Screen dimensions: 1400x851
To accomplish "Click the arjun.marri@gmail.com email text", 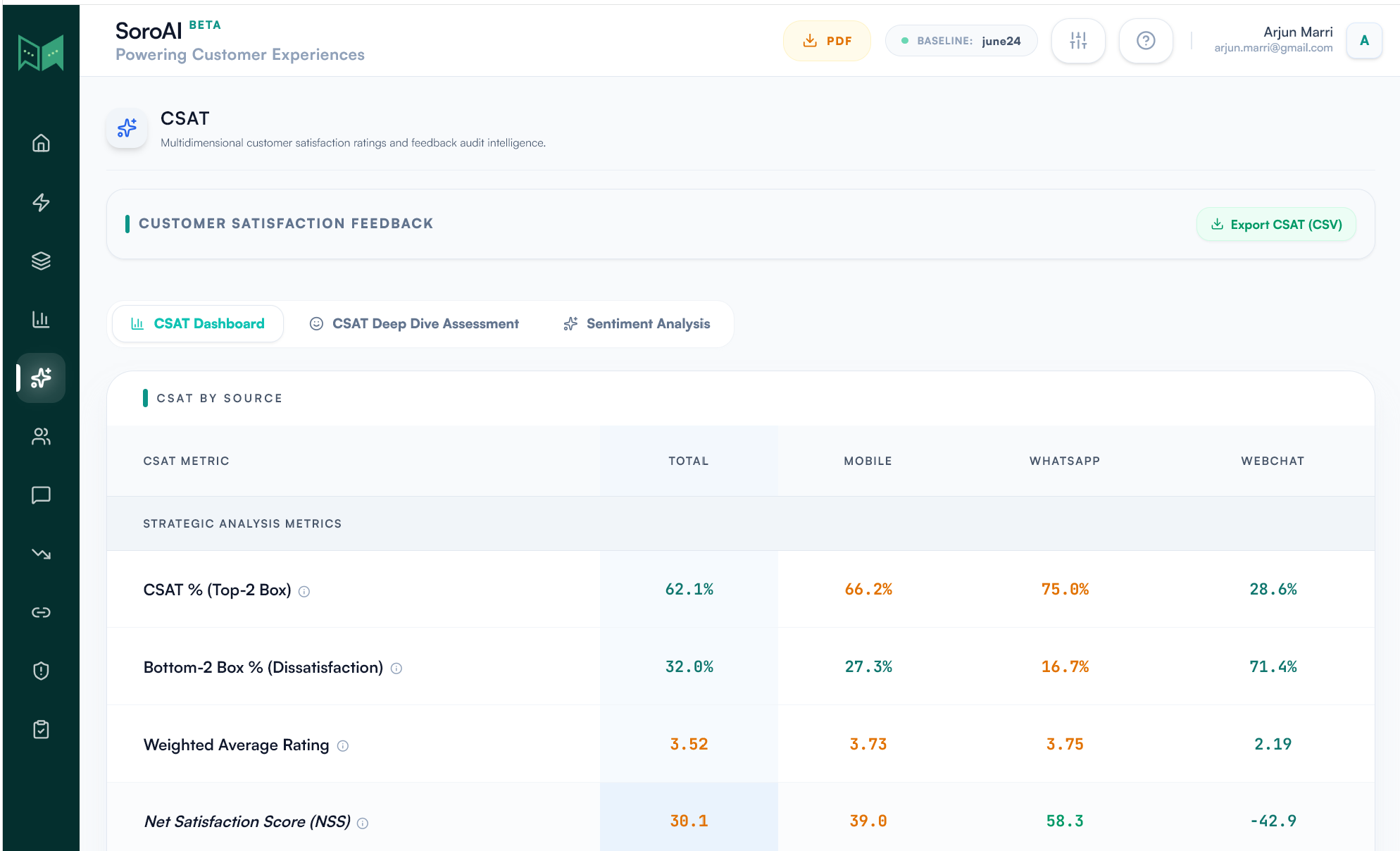I will [x=1273, y=48].
